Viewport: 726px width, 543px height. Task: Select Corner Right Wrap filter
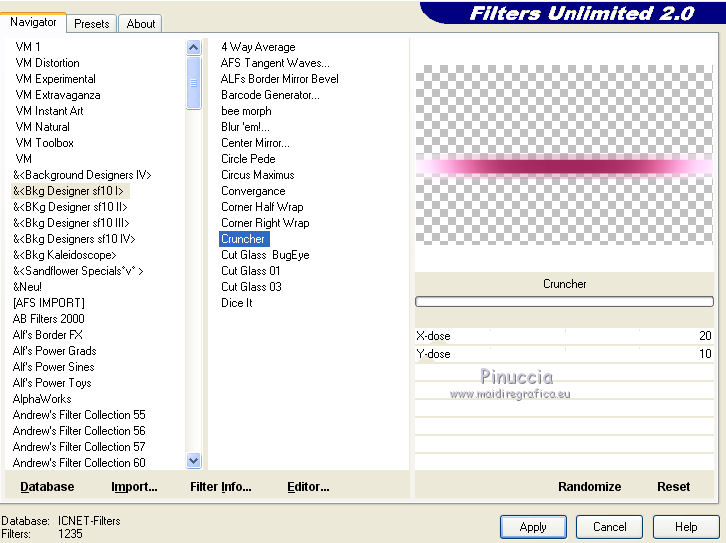[265, 223]
